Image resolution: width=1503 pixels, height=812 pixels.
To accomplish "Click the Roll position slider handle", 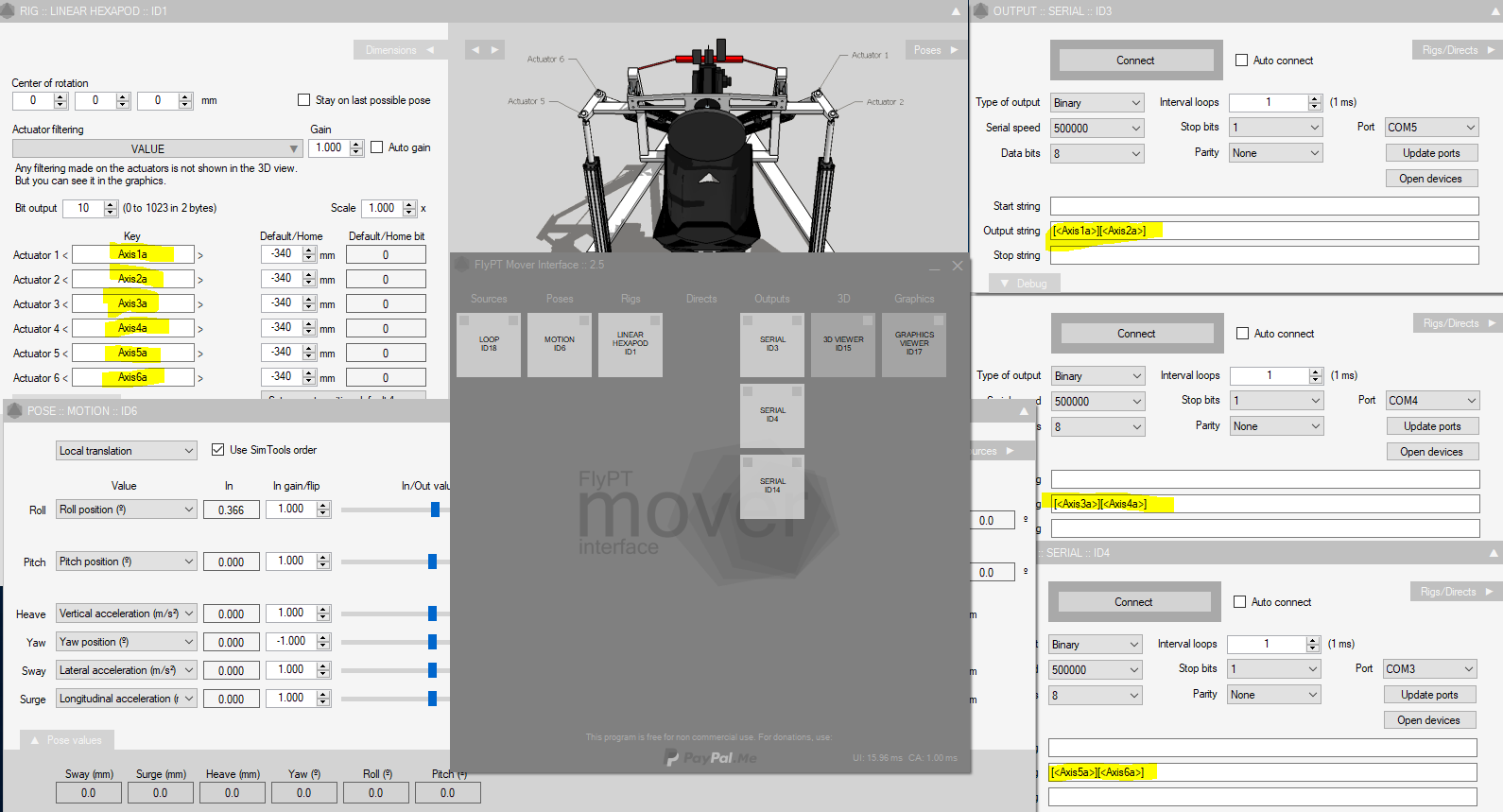I will (435, 510).
